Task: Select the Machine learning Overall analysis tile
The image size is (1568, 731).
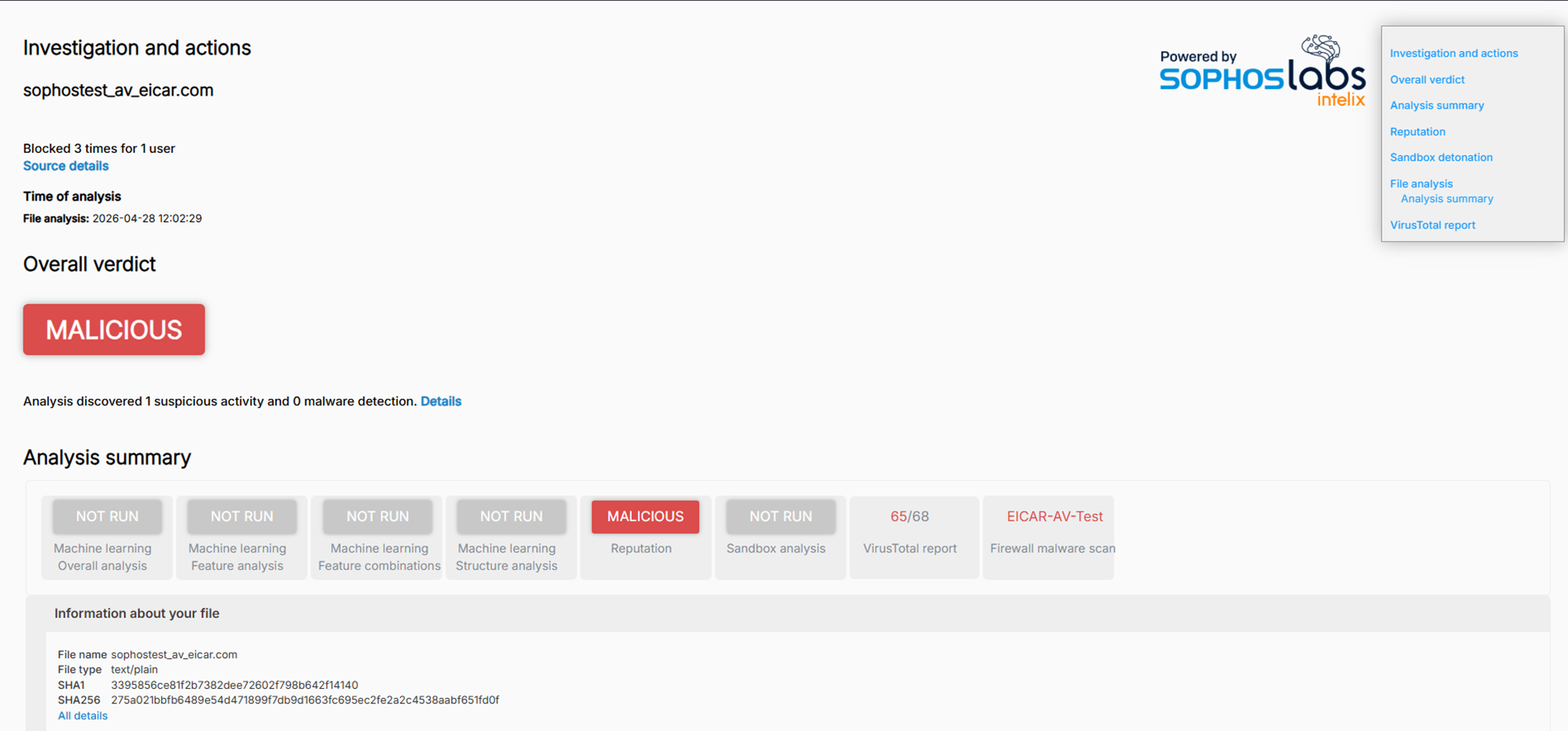Action: pos(107,538)
